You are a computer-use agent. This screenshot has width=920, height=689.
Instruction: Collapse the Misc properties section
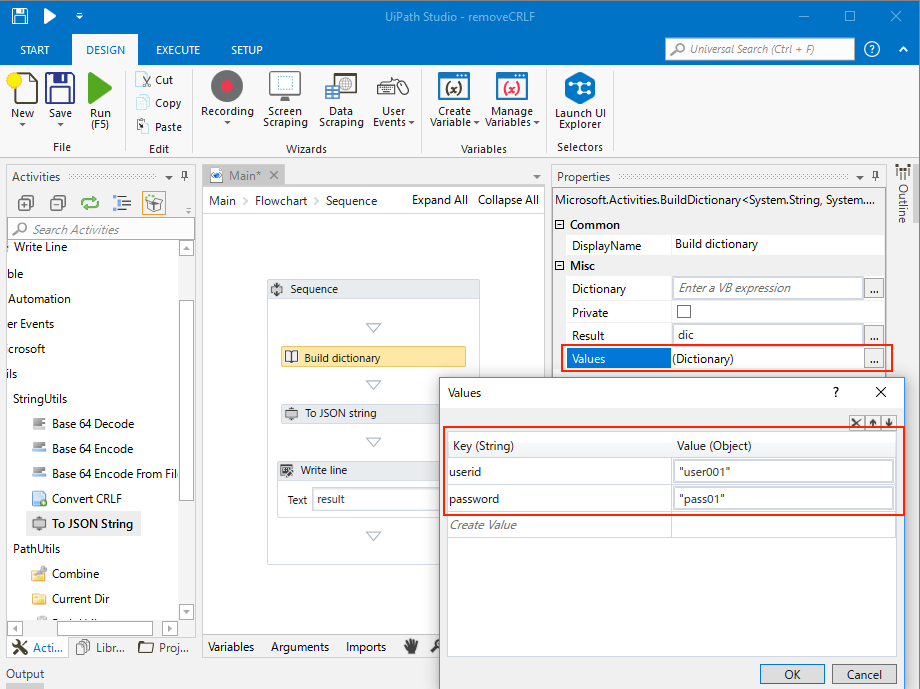pyautogui.click(x=560, y=266)
